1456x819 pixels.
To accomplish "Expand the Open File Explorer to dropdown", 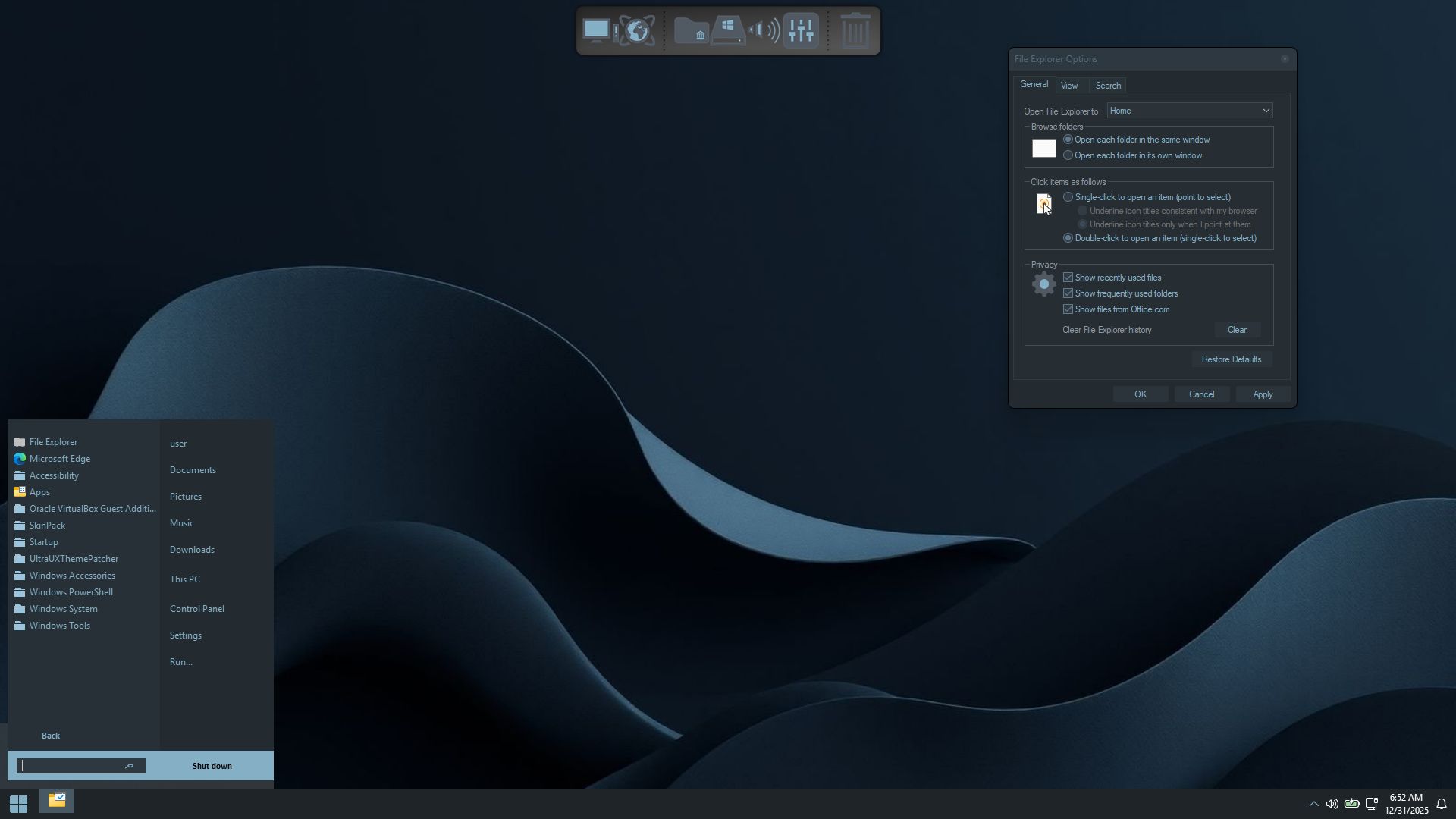I will (1189, 111).
